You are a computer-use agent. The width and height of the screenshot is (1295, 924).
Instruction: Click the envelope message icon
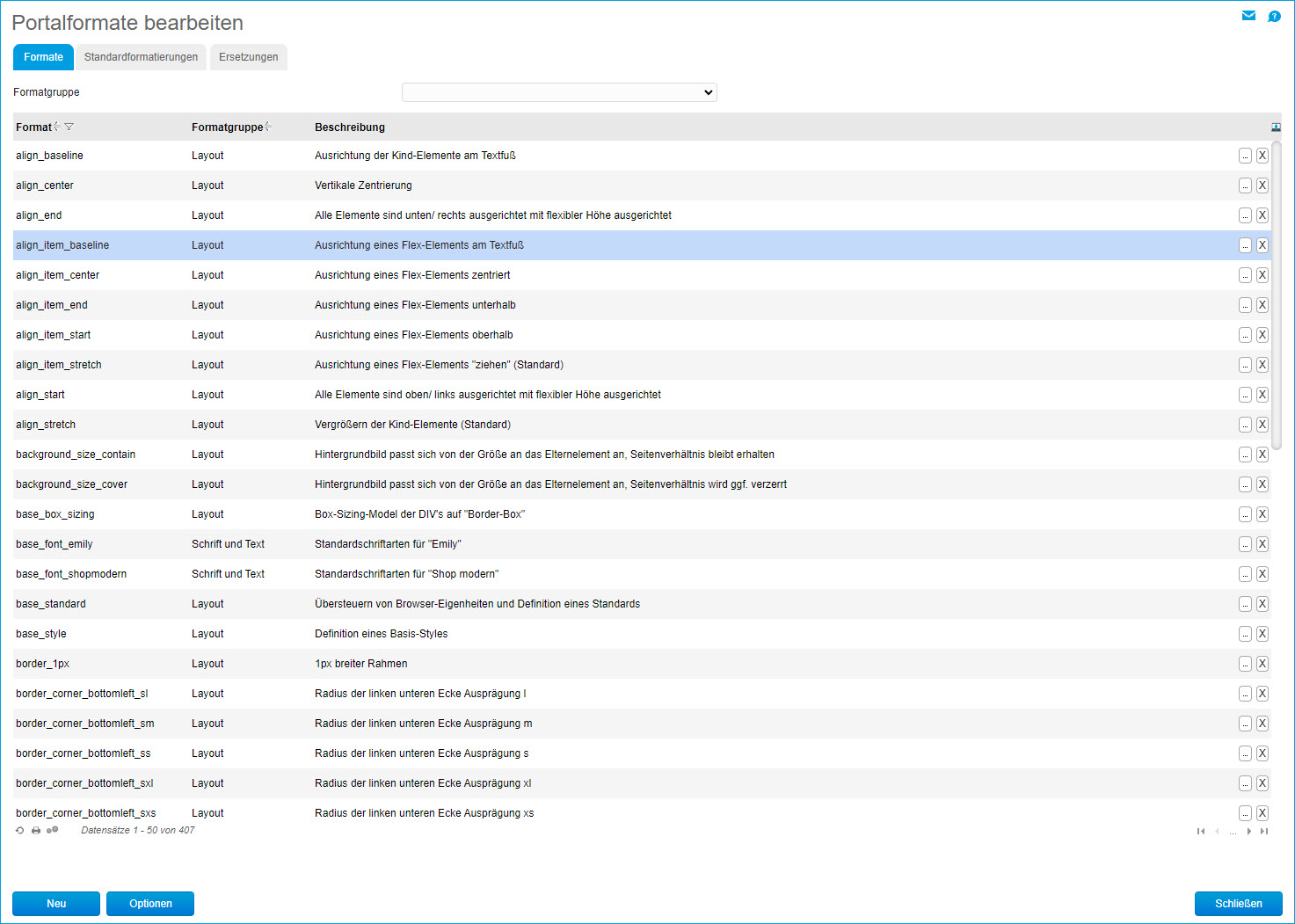(1248, 16)
